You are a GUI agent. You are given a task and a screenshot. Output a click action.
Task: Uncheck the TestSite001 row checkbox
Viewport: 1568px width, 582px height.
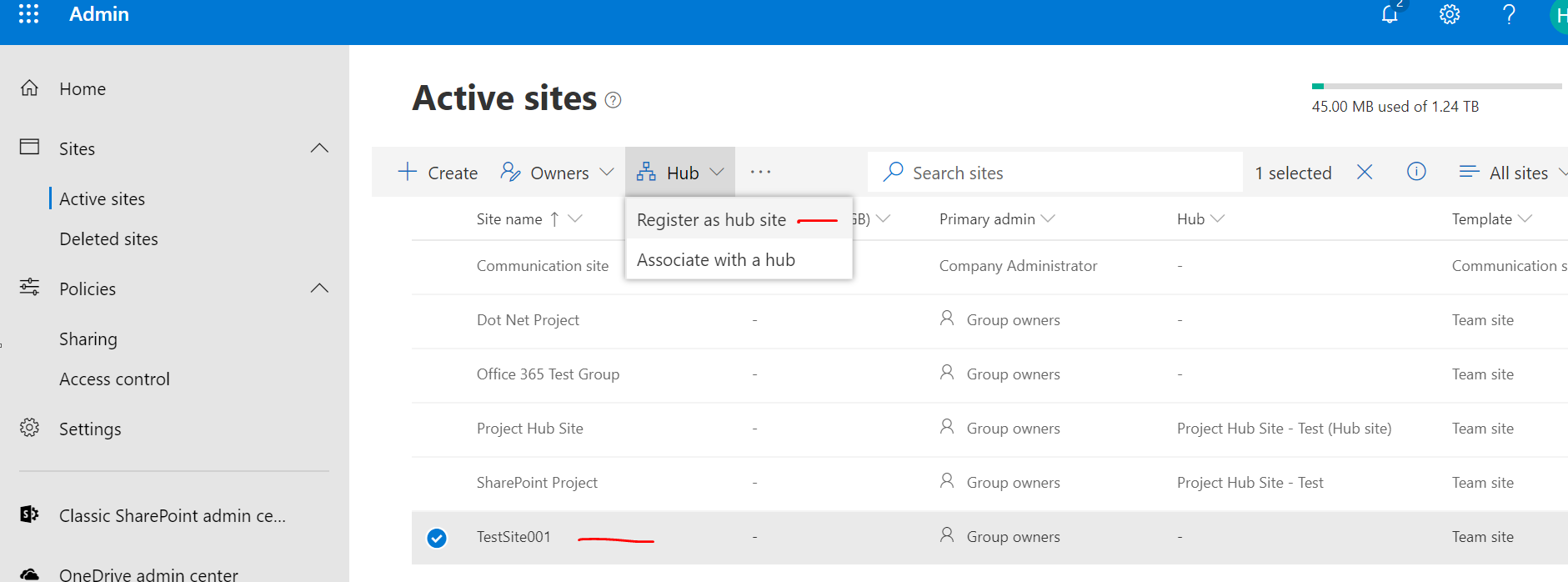point(437,538)
